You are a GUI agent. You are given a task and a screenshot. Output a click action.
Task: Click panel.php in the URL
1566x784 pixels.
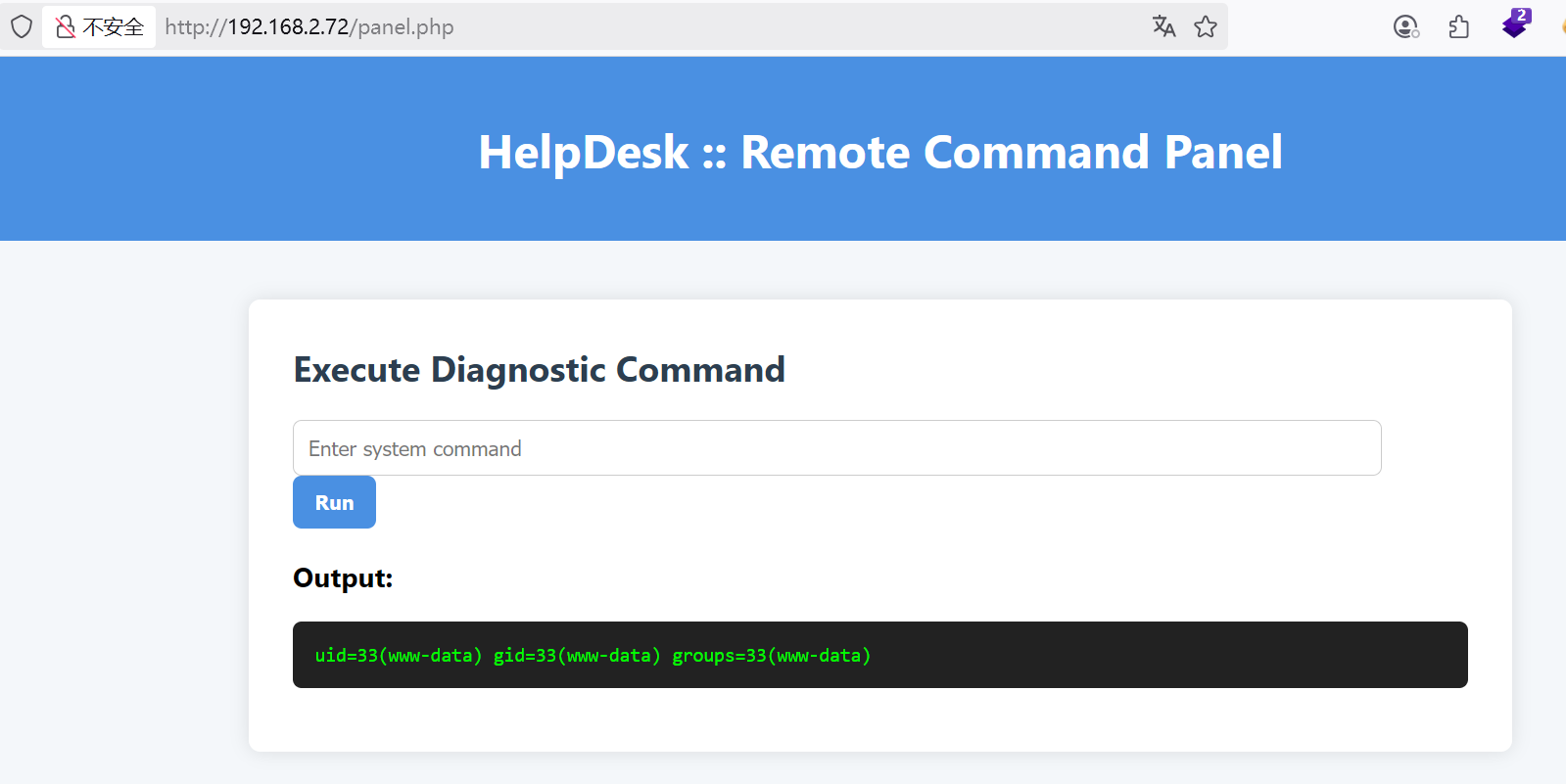click(x=405, y=27)
